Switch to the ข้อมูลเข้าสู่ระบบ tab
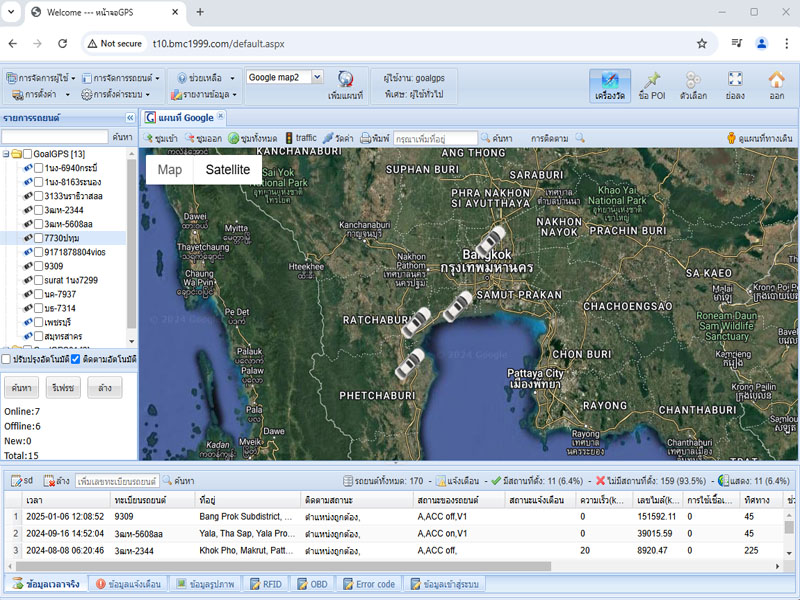The height and width of the screenshot is (600, 800). 444,584
